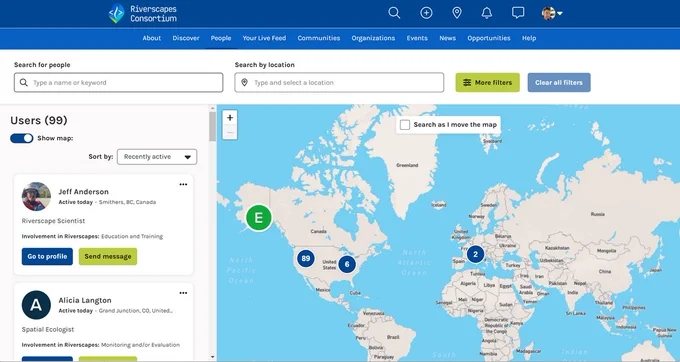680x362 pixels.
Task: Click the Spatial Ecologist text
Action: [48, 329]
